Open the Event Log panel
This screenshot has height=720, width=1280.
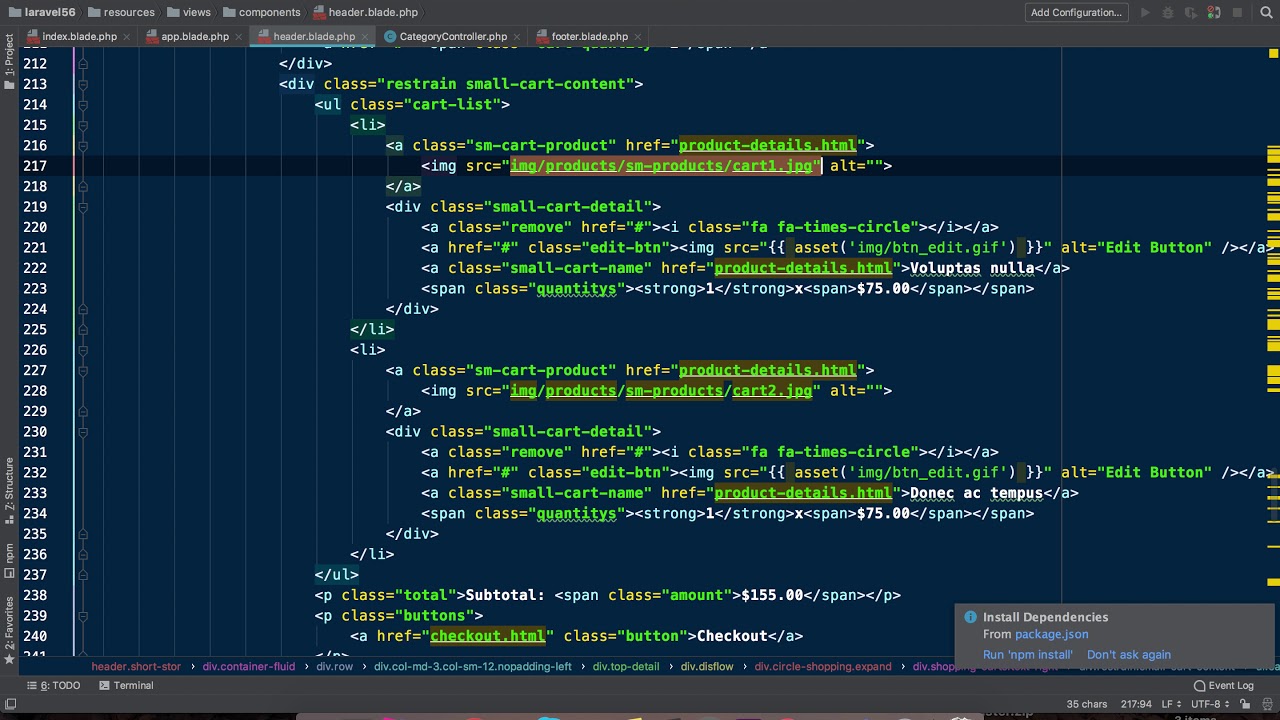tap(1223, 685)
